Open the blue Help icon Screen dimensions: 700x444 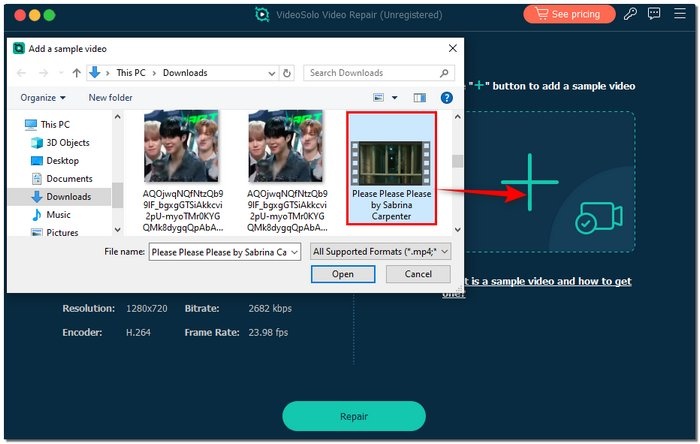446,98
